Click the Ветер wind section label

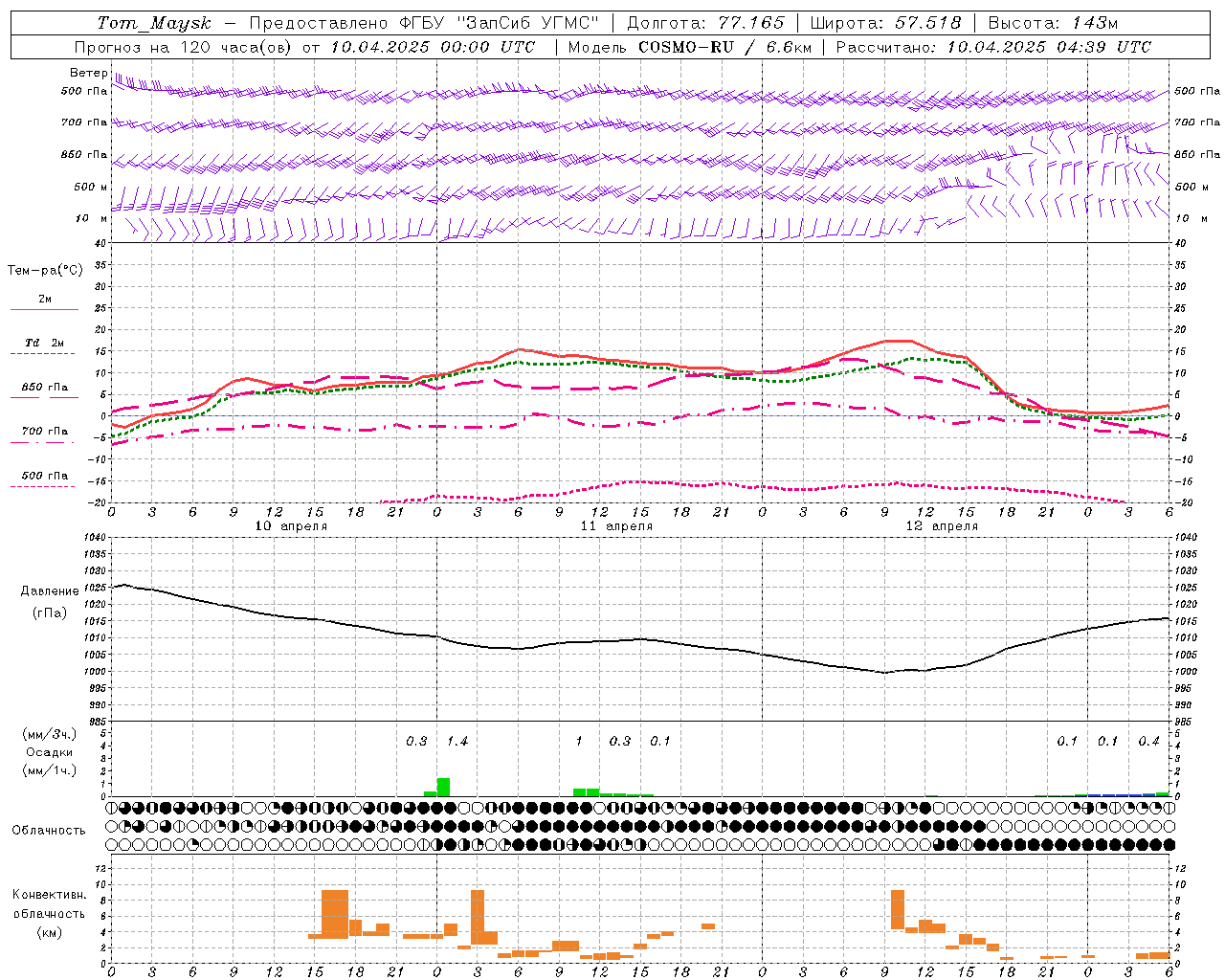coord(89,73)
